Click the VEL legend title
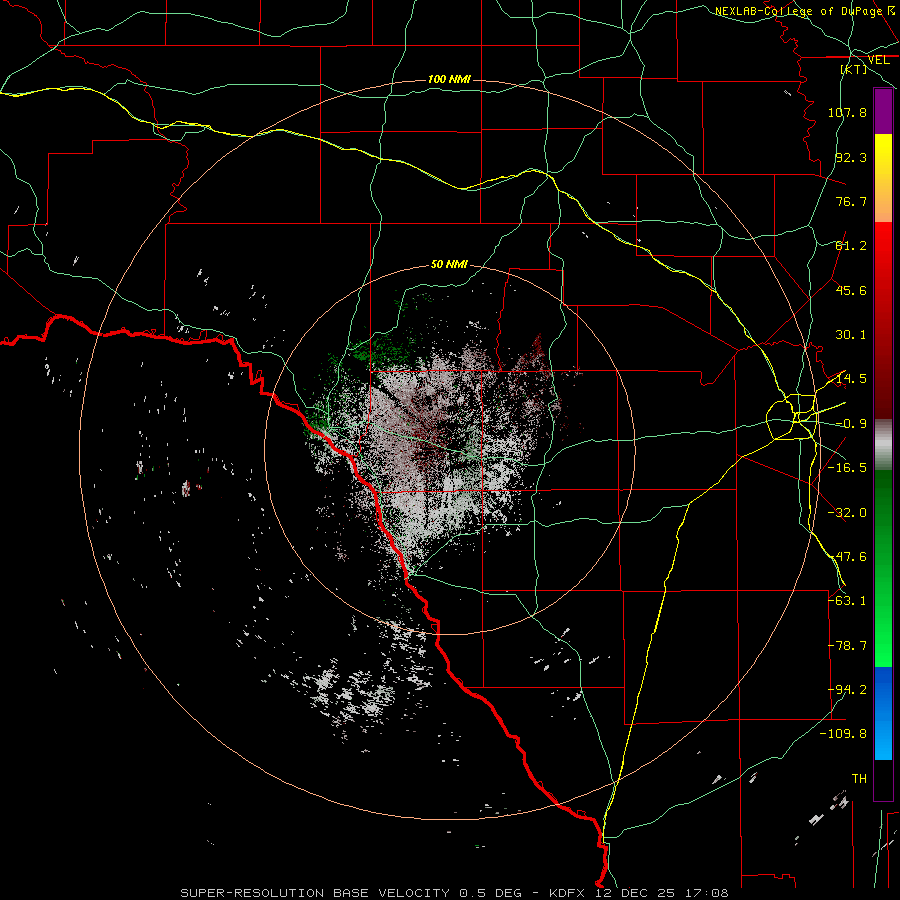900x900 pixels. 878,60
